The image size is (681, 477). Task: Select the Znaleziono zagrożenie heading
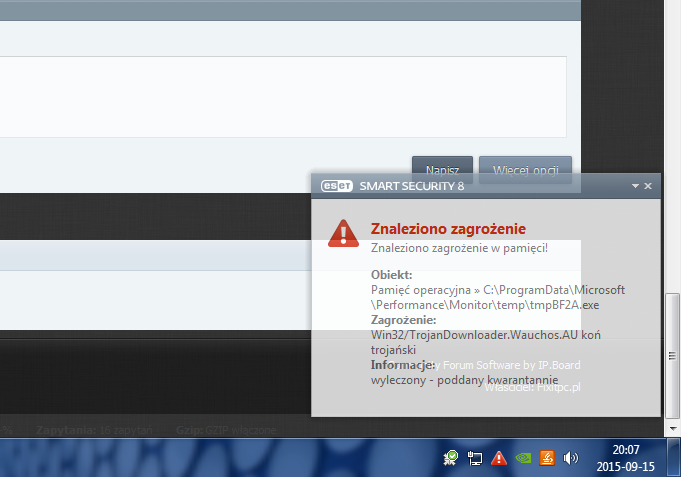coord(448,229)
